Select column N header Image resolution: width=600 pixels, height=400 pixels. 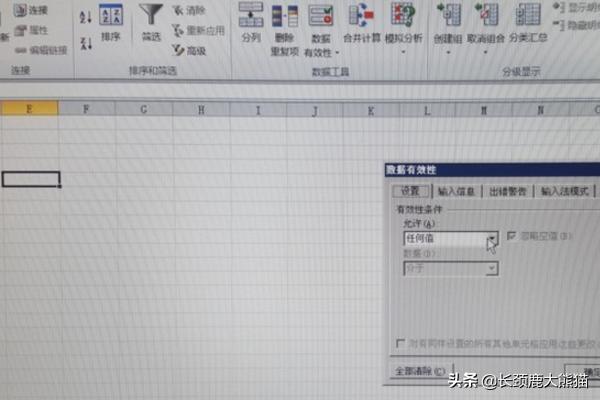click(x=540, y=111)
